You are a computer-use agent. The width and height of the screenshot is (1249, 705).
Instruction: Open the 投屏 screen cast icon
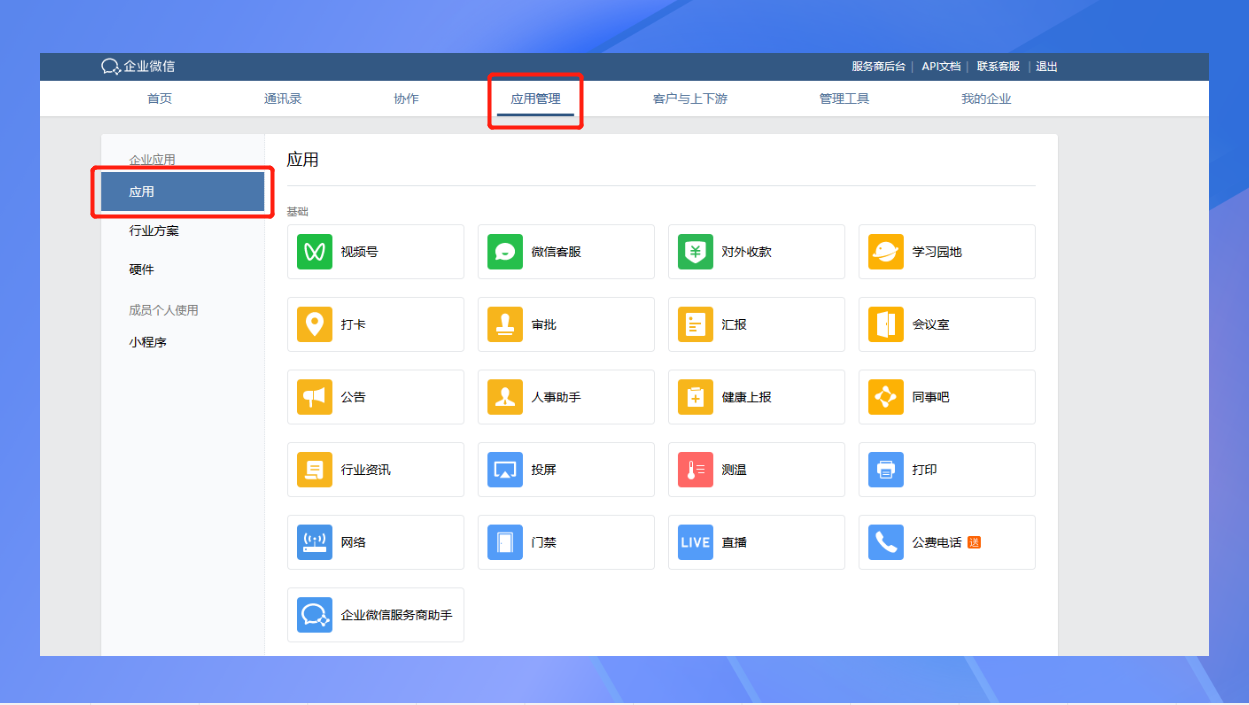(x=505, y=470)
